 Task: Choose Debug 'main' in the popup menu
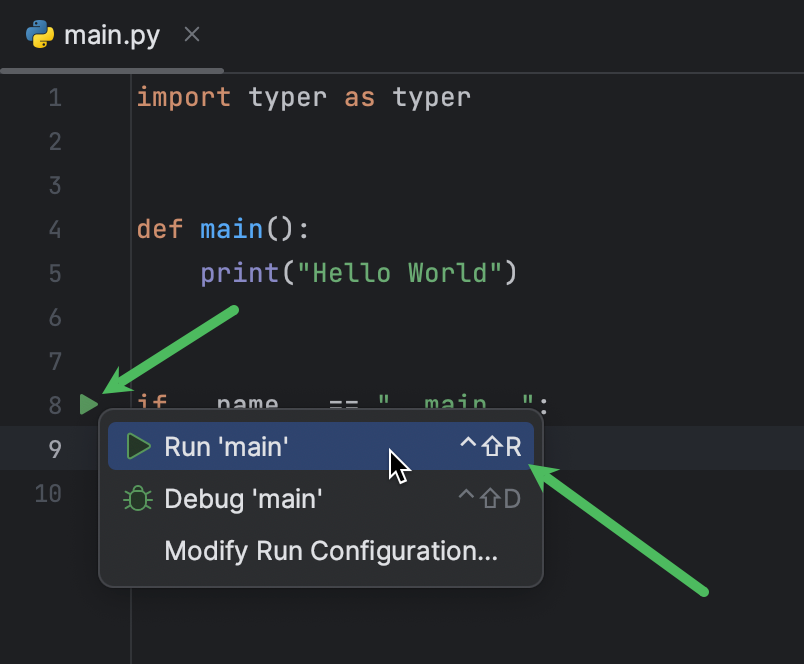[x=321, y=498]
